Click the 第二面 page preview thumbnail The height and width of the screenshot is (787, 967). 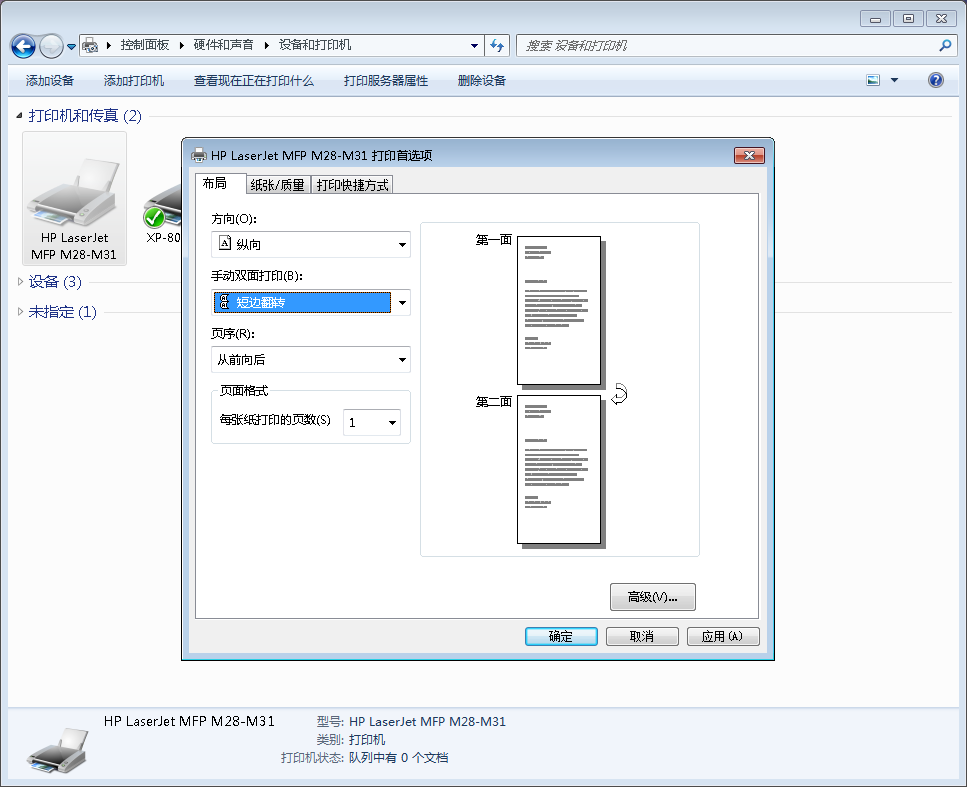[x=559, y=469]
